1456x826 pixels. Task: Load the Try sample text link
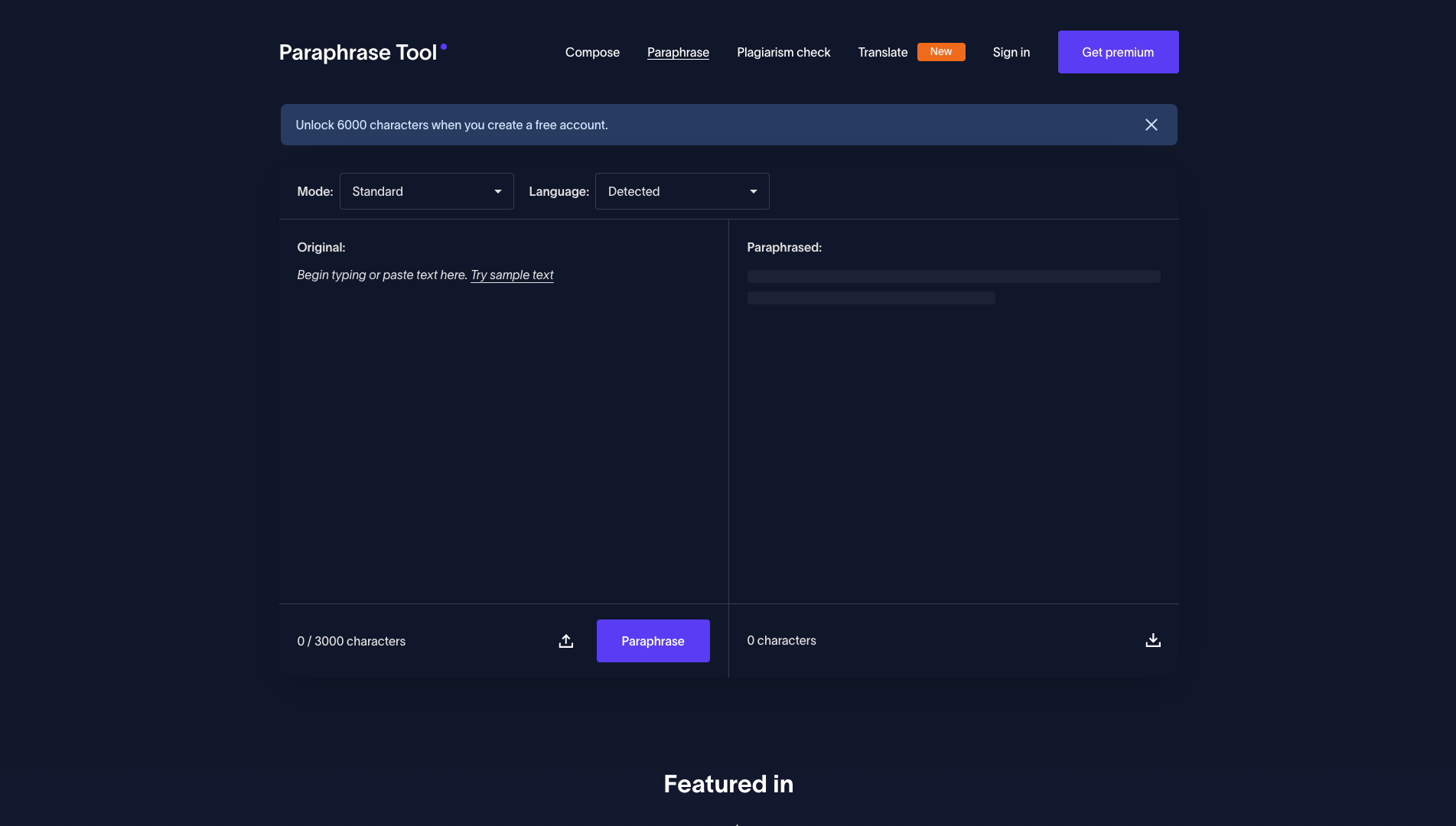(512, 275)
